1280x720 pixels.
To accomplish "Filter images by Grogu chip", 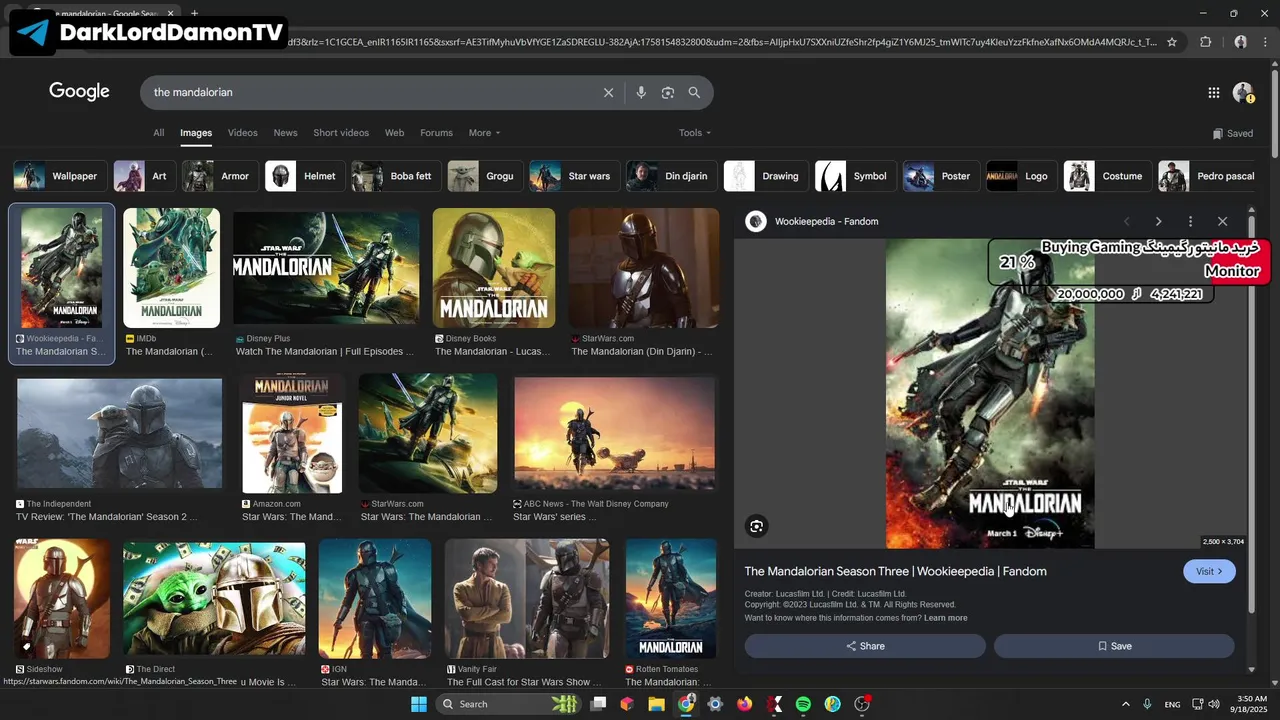I will coord(484,176).
